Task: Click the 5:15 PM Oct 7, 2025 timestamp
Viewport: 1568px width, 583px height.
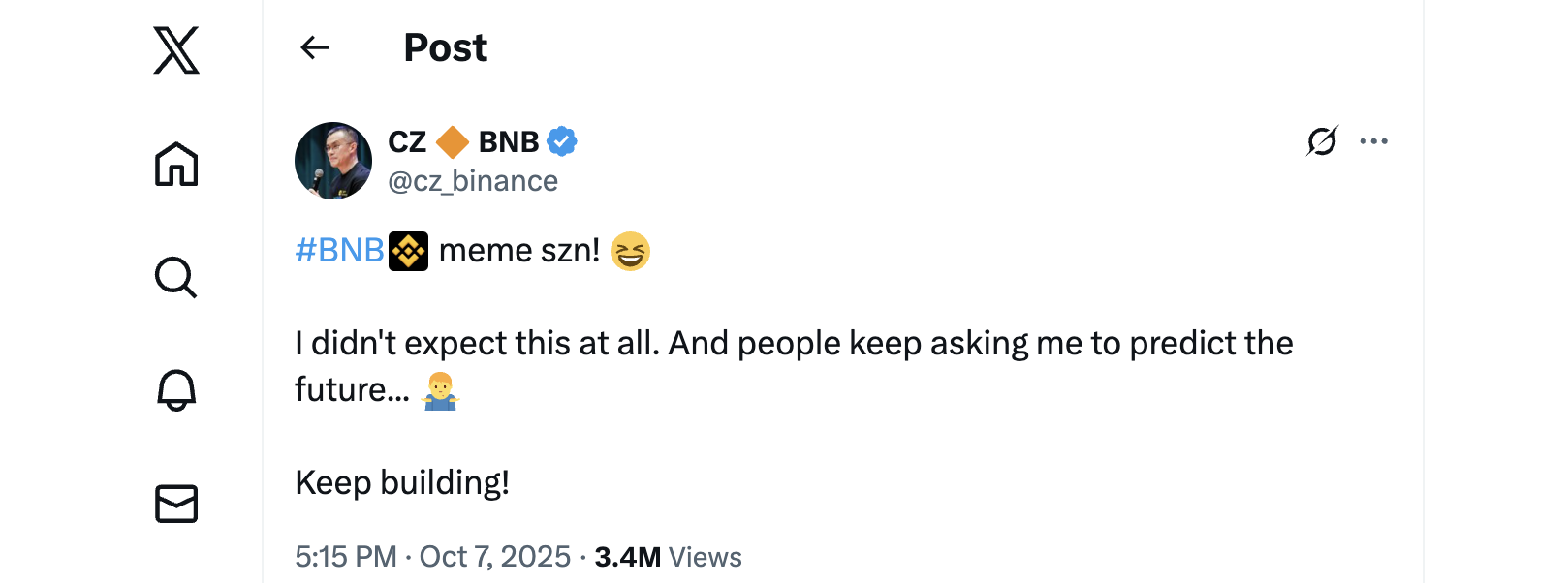Action: click(432, 557)
